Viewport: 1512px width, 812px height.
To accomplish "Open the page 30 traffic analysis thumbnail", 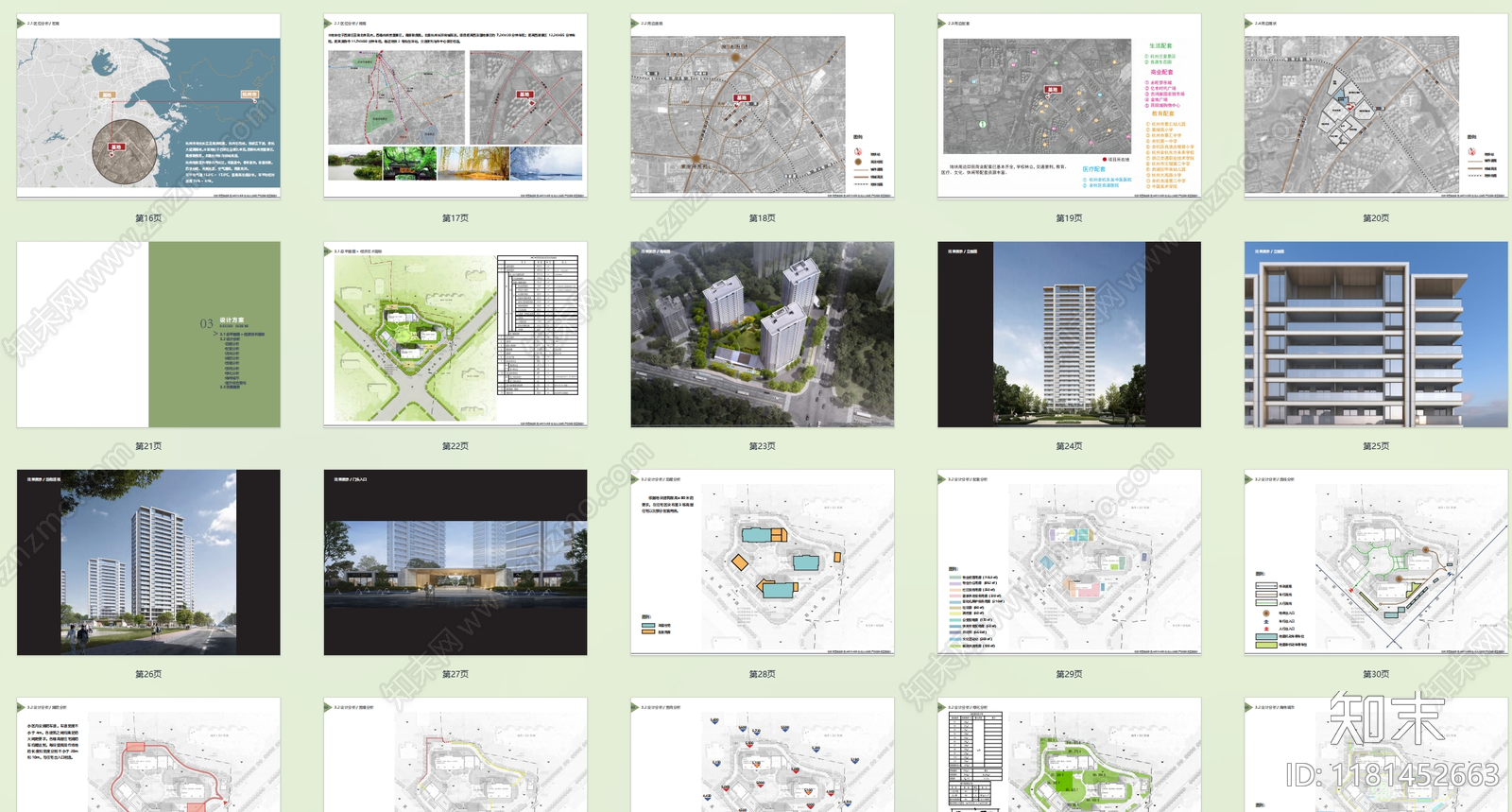I will click(1376, 562).
